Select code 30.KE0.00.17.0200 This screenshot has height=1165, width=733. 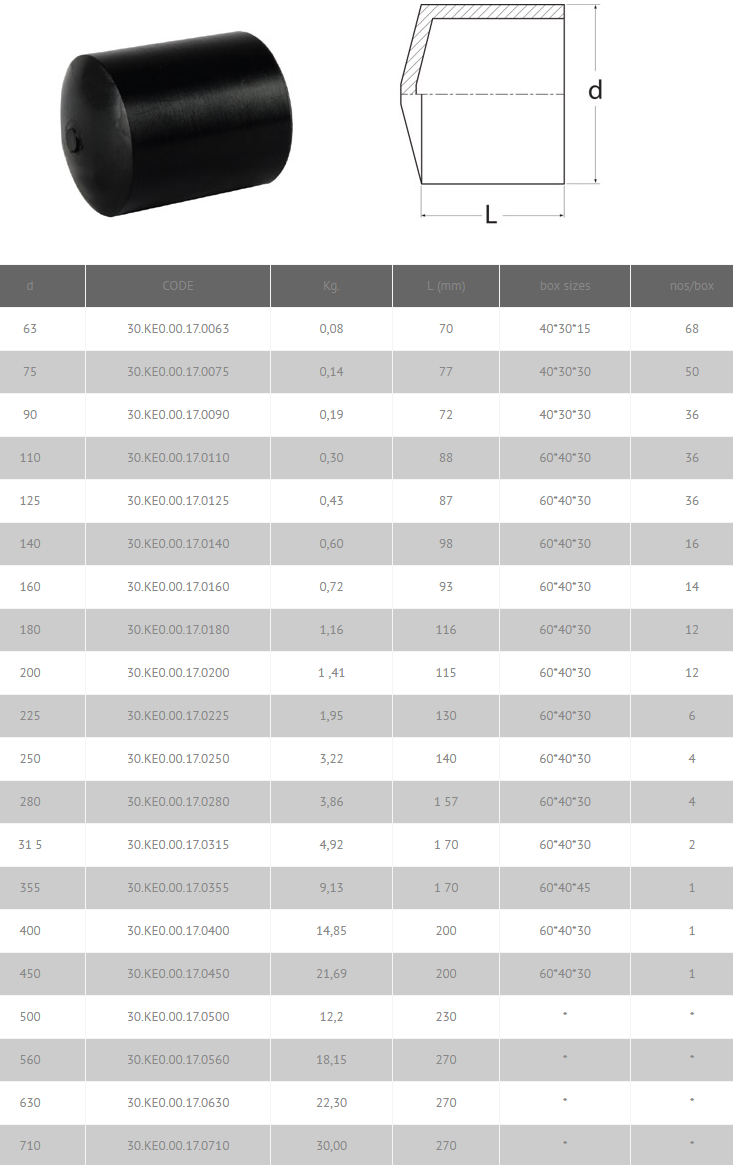pos(178,673)
